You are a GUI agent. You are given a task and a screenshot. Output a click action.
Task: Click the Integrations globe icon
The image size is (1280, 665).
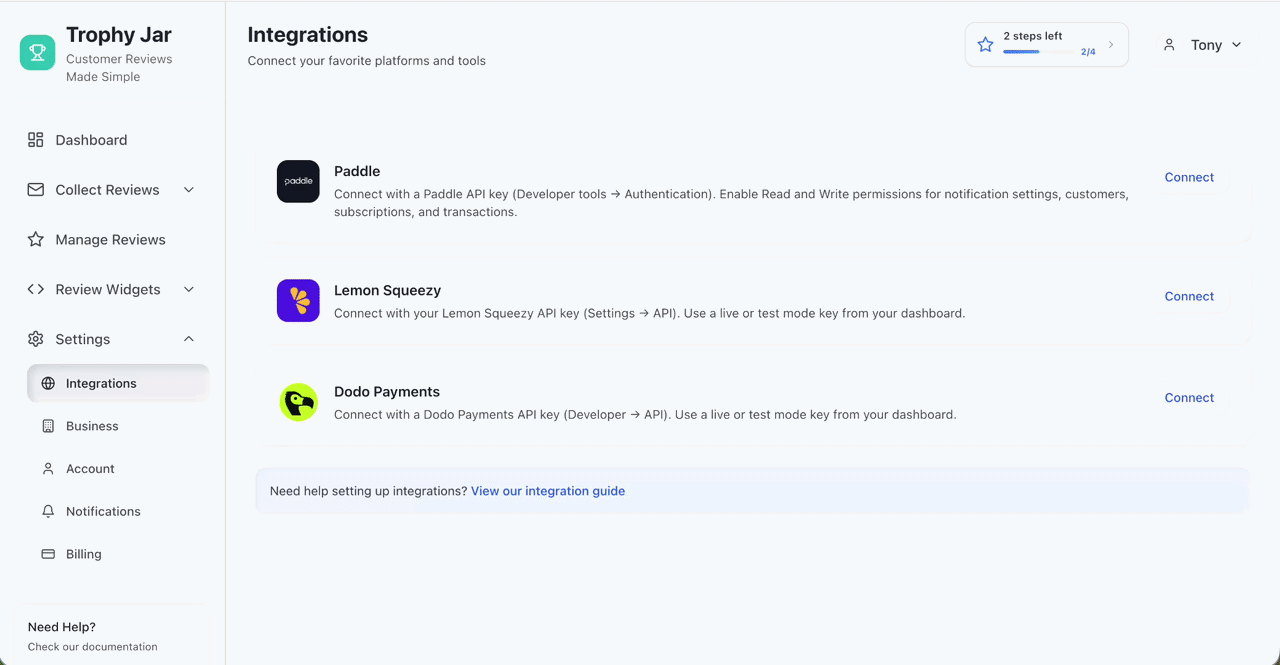coord(48,383)
